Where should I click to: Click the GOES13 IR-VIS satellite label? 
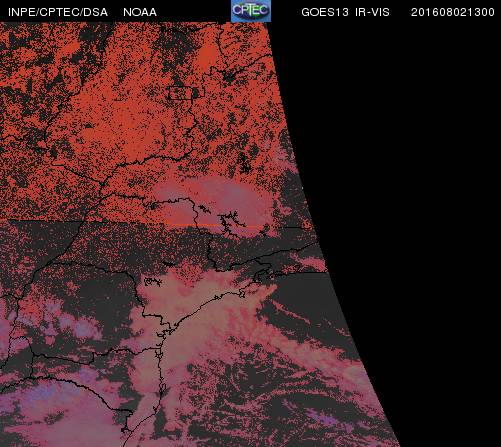[x=345, y=12]
